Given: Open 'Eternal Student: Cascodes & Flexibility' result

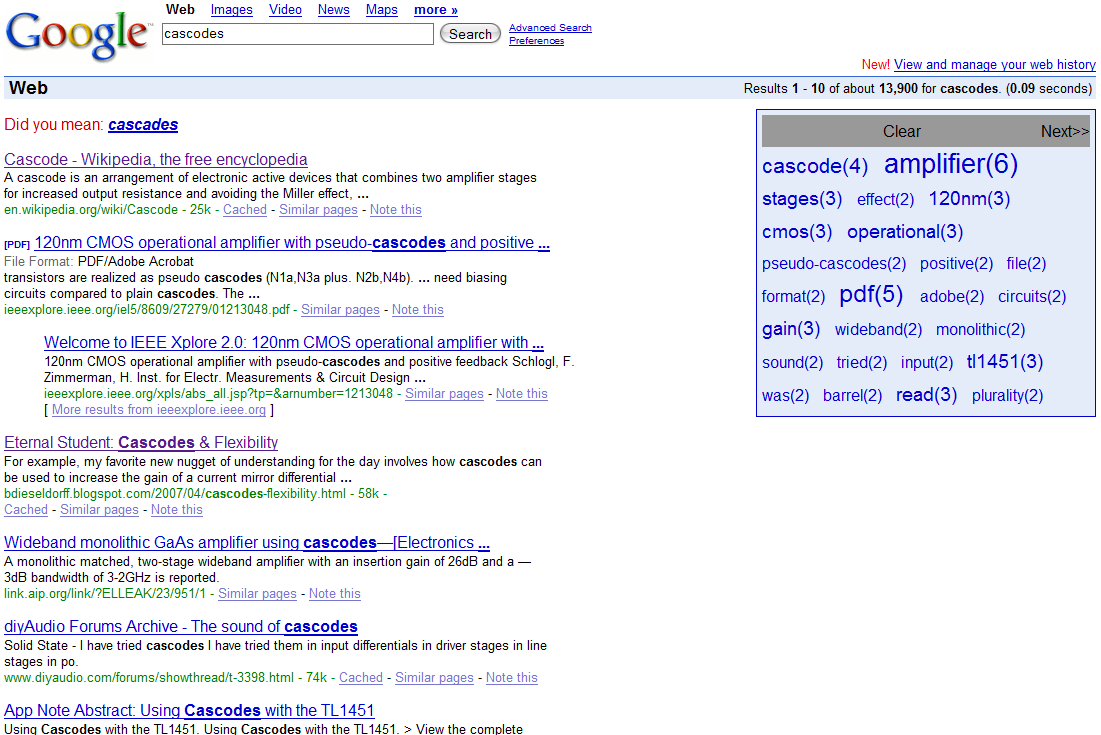Looking at the screenshot, I should tap(141, 442).
